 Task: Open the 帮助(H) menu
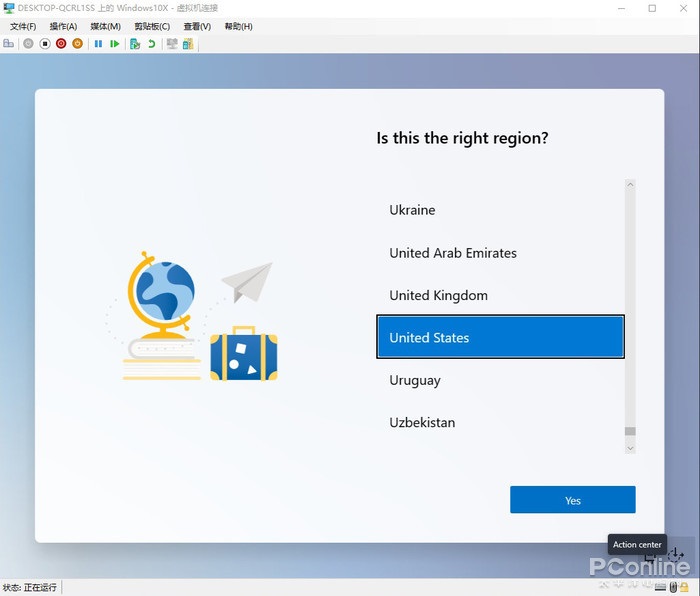(238, 27)
